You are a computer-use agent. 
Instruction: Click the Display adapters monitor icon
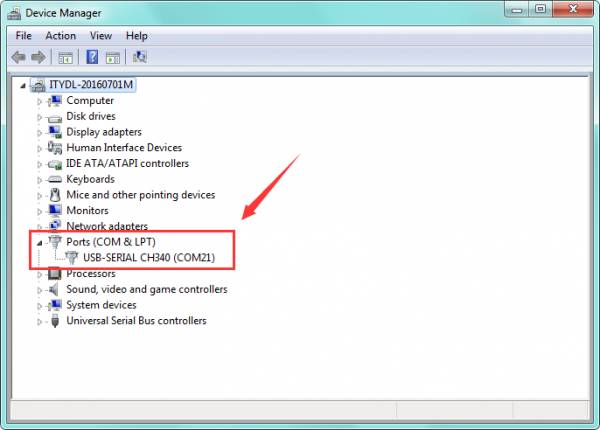click(56, 132)
